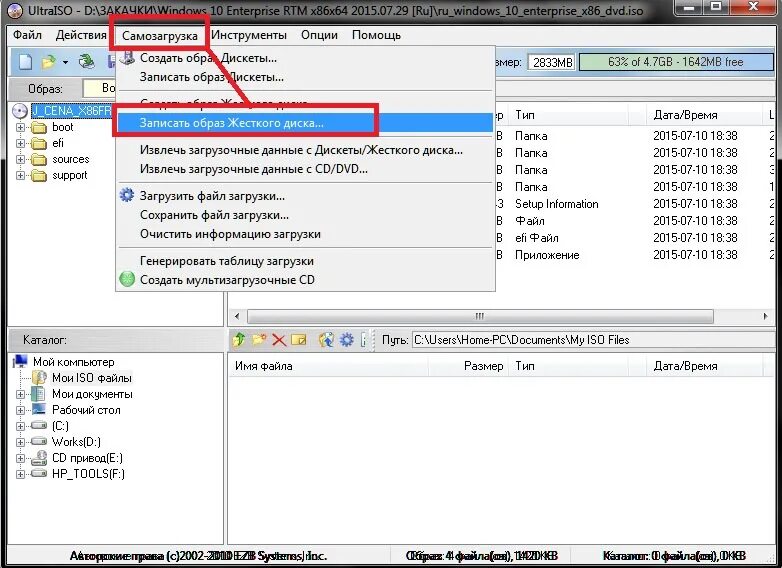This screenshot has height=568, width=782.
Task: Open the Инструменты menu
Action: coord(249,35)
